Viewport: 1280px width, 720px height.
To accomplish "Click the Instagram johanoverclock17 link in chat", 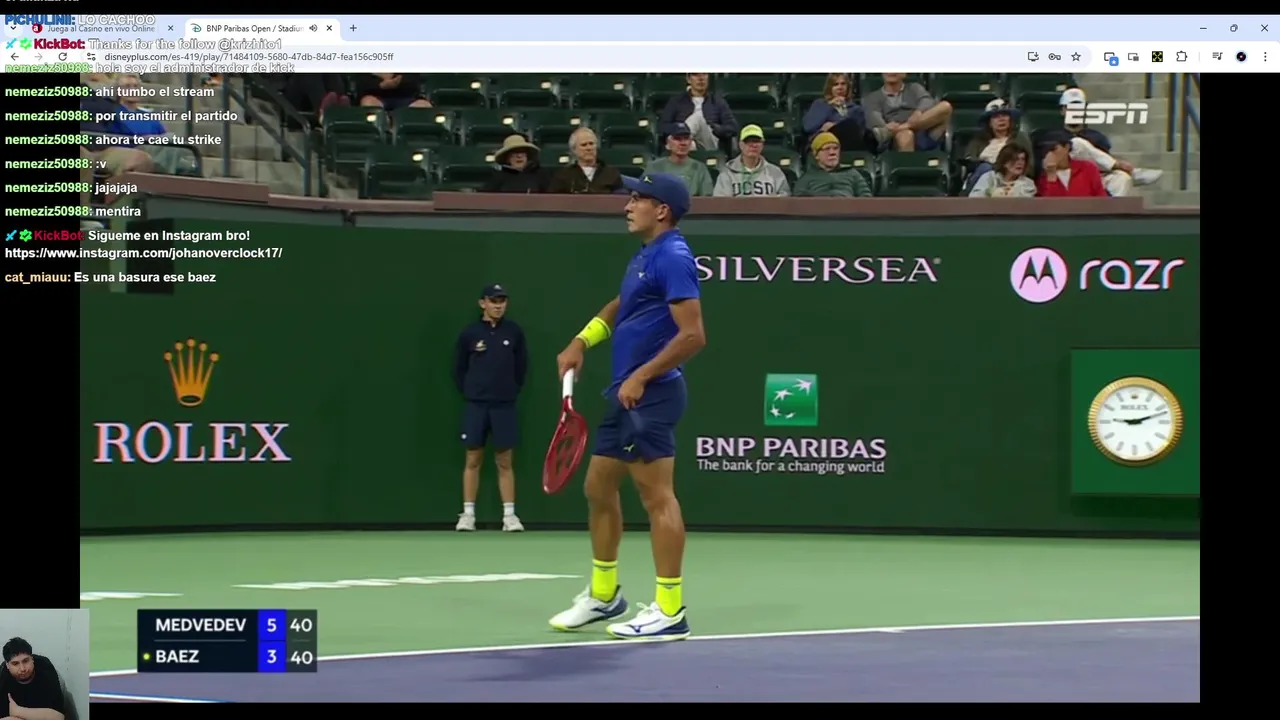I will [143, 253].
